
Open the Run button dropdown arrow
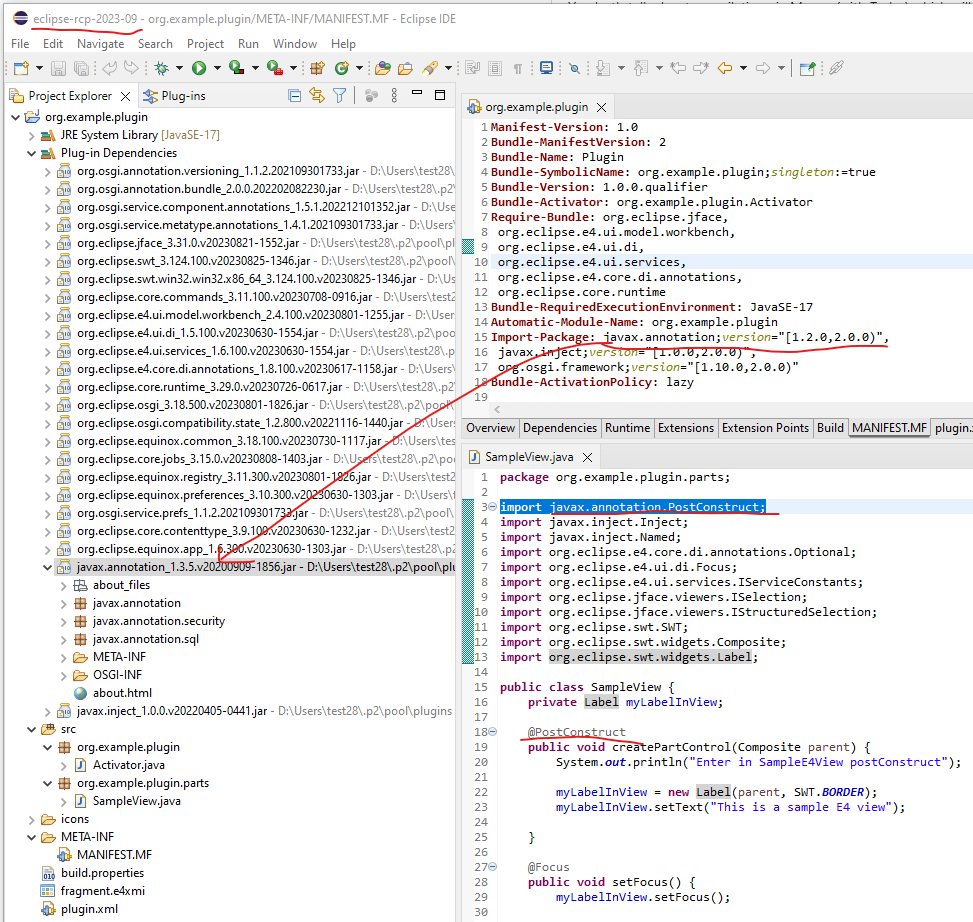pyautogui.click(x=216, y=67)
